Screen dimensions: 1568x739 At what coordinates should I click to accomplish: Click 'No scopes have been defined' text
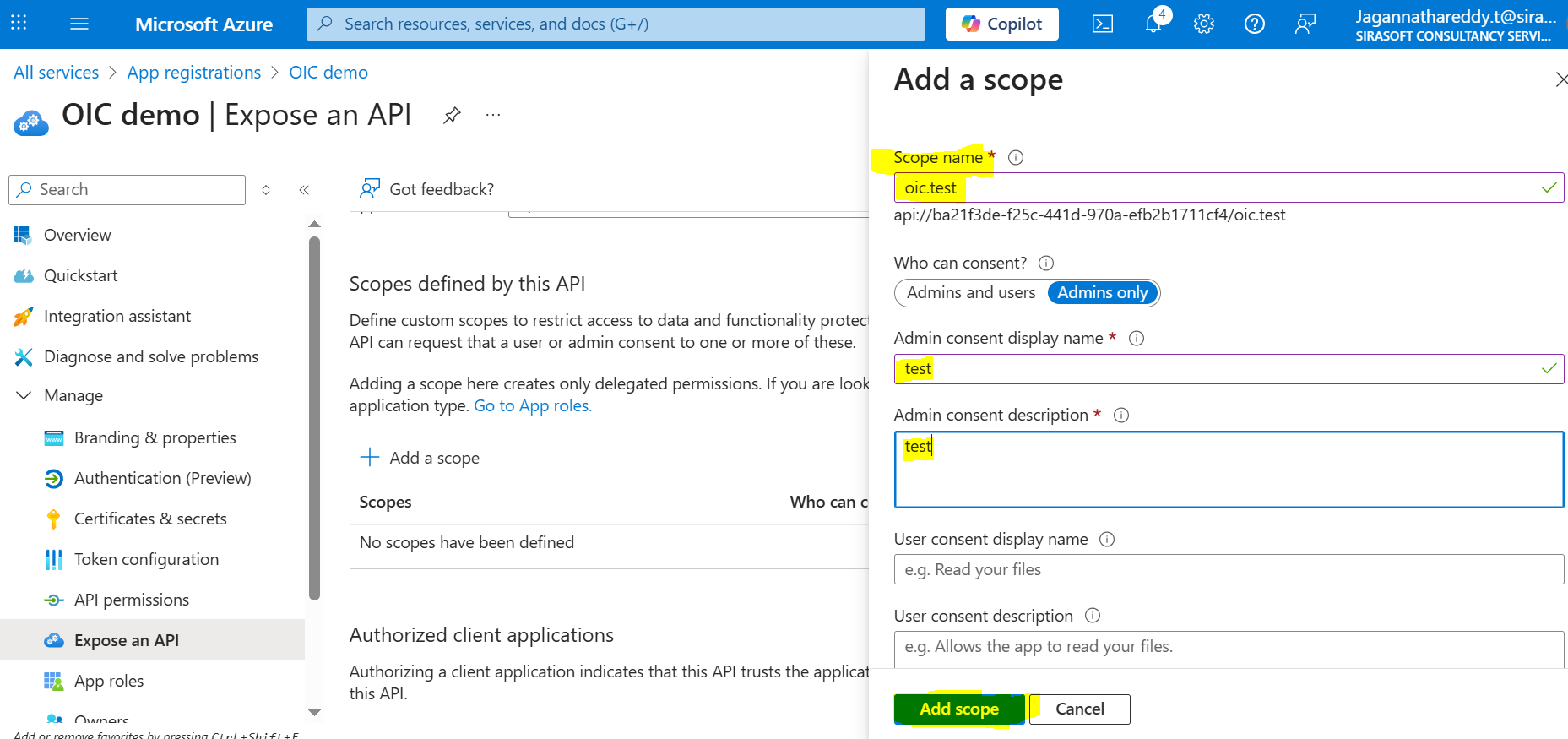tap(467, 542)
